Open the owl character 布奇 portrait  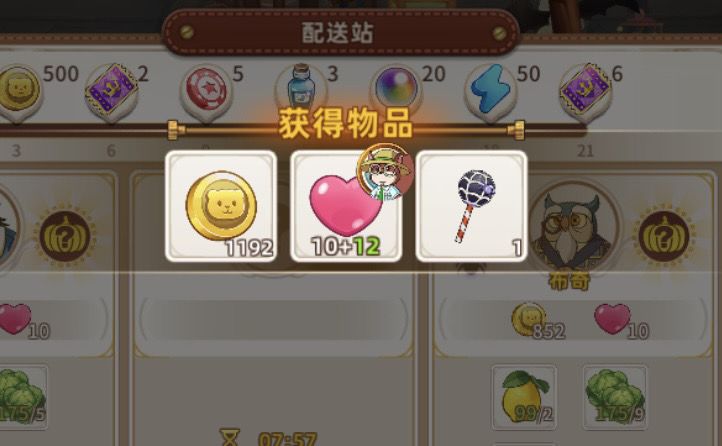point(573,228)
